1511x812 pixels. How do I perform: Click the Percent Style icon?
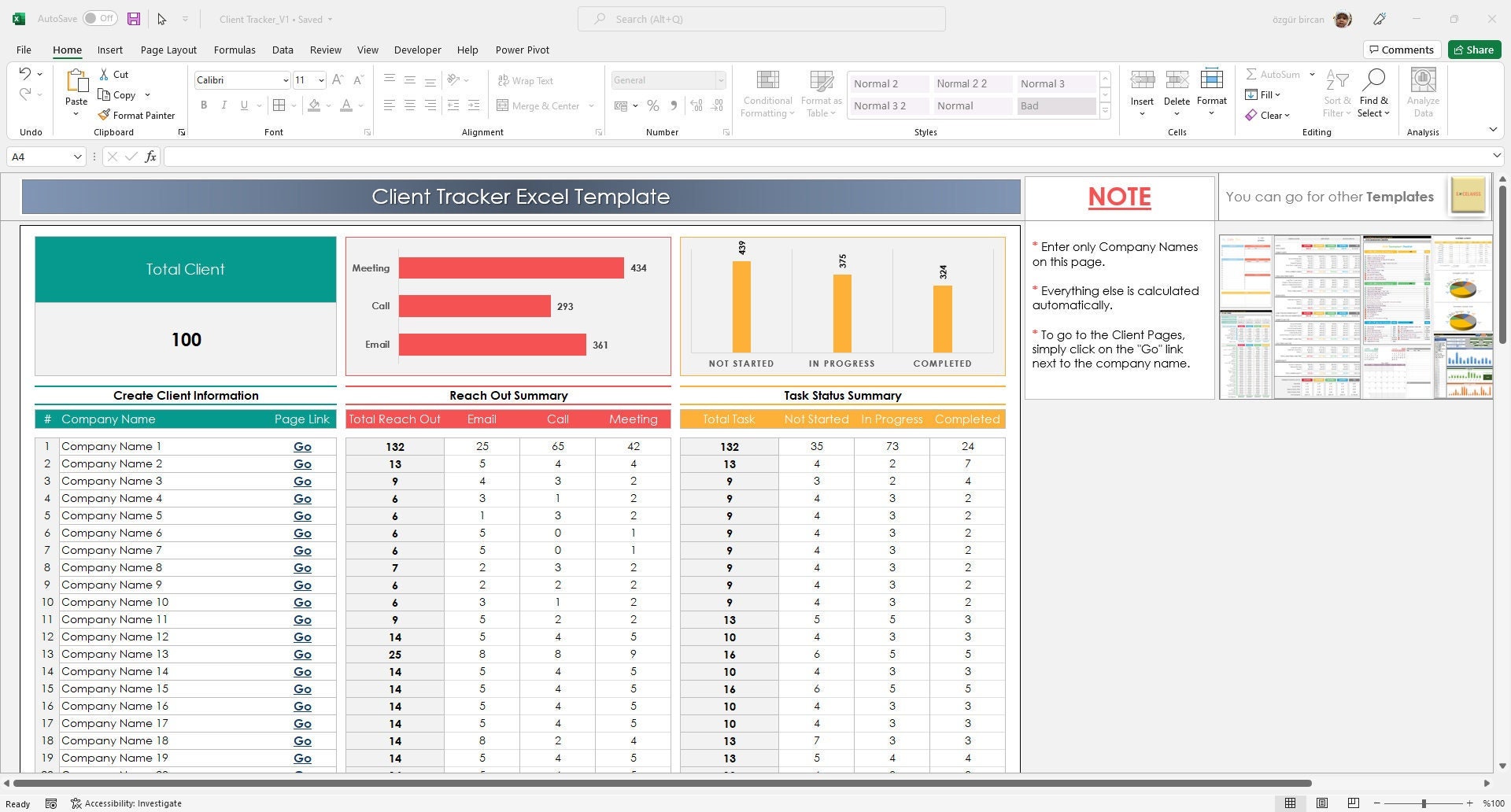tap(652, 105)
